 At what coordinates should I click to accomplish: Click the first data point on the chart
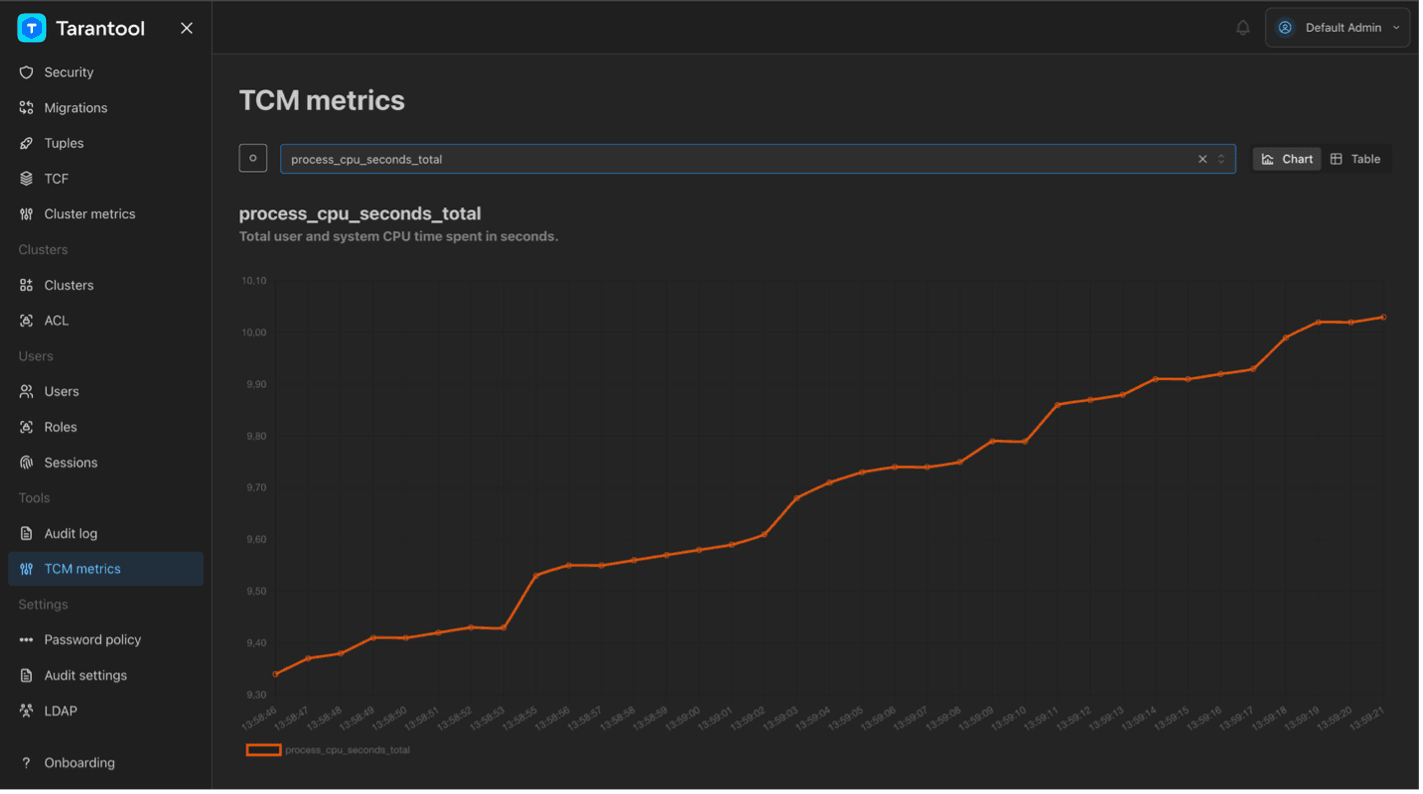point(277,675)
